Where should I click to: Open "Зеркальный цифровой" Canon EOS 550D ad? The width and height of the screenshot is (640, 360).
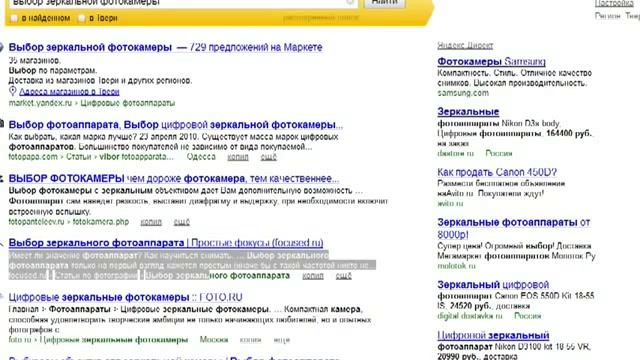493,284
